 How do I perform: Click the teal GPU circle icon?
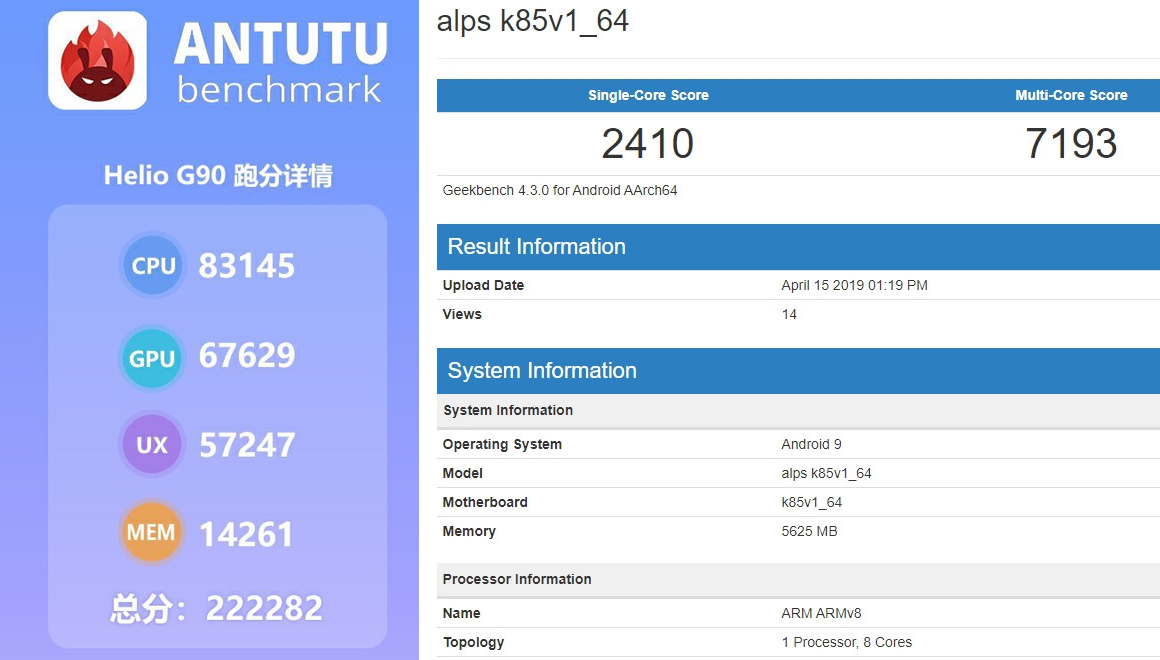point(152,358)
